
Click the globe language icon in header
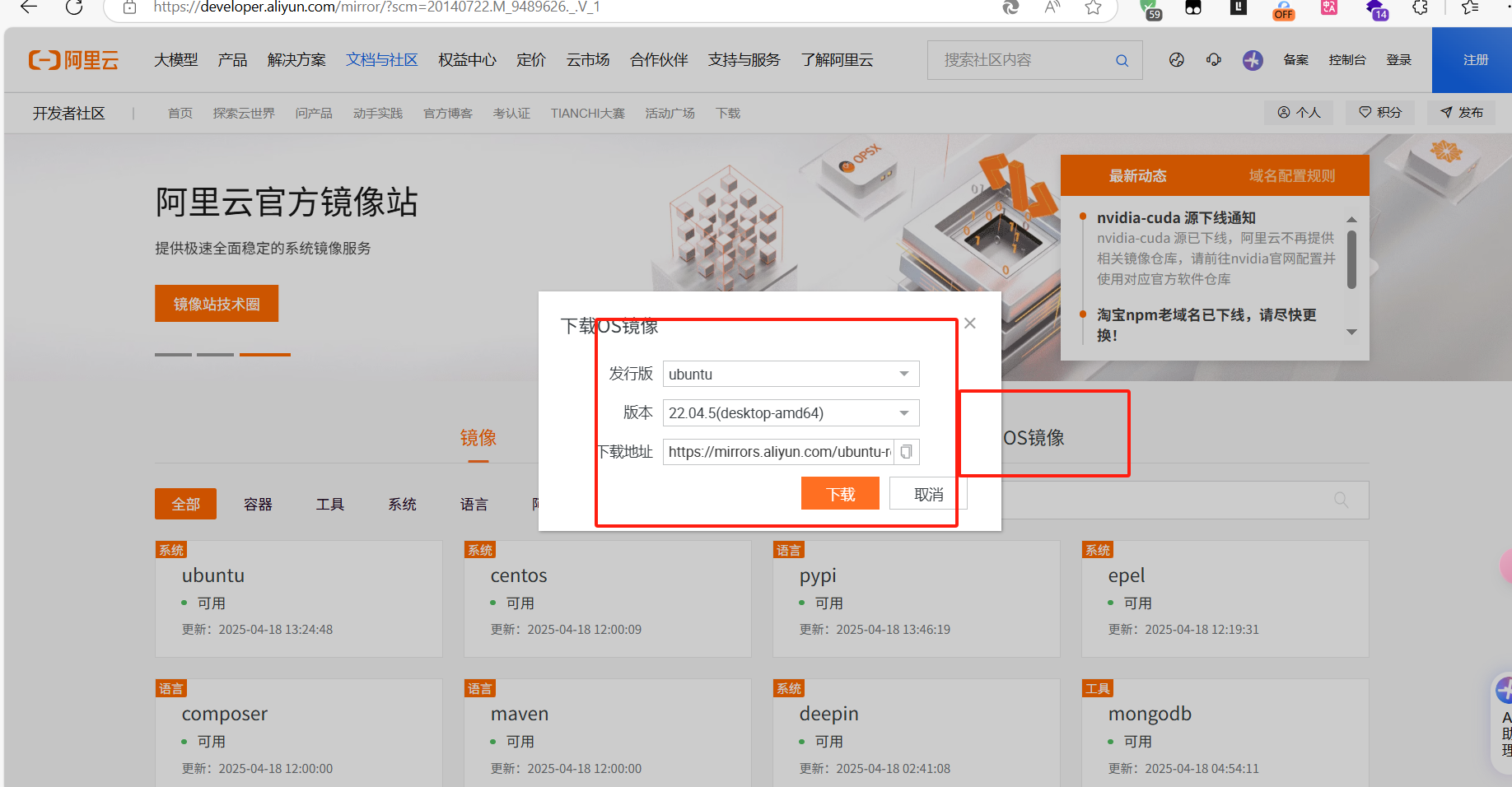point(1177,59)
